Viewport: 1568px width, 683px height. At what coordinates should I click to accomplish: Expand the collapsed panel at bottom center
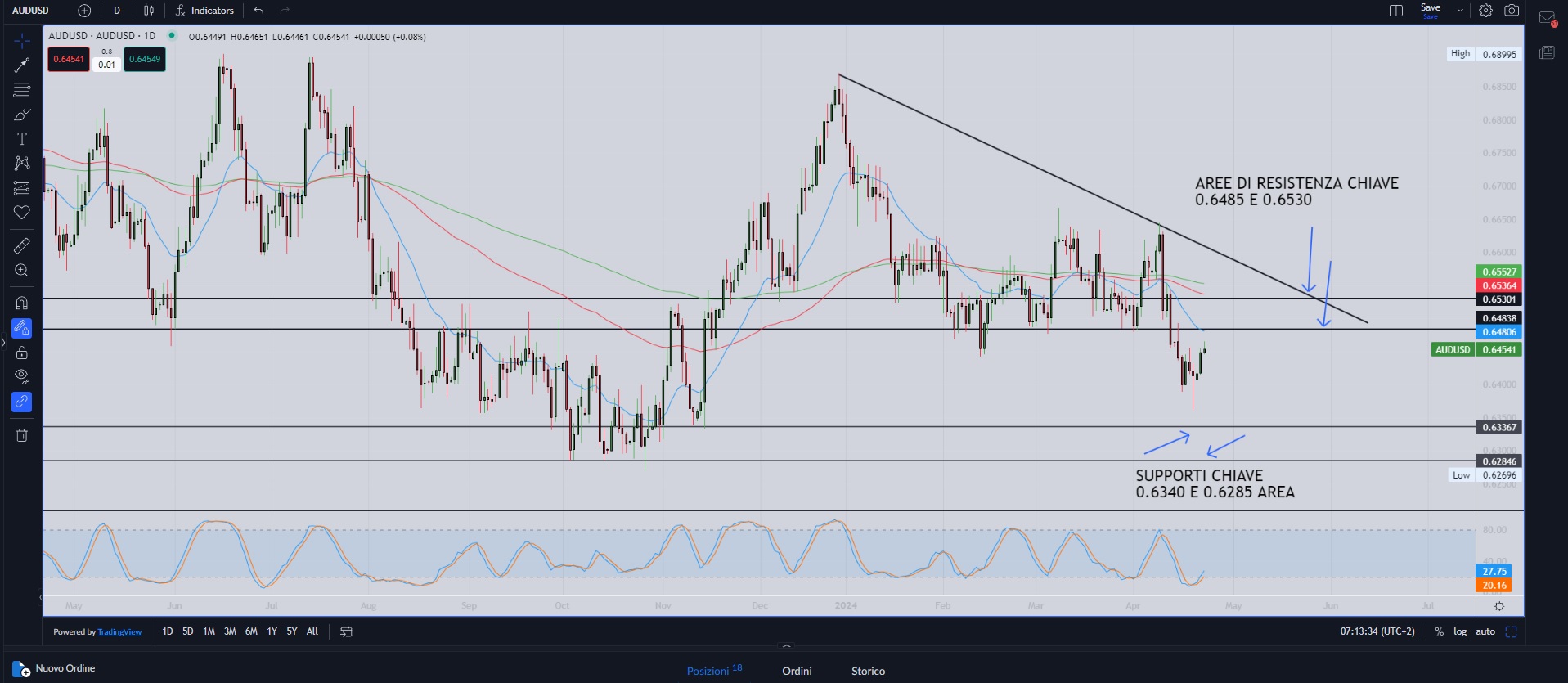(786, 646)
